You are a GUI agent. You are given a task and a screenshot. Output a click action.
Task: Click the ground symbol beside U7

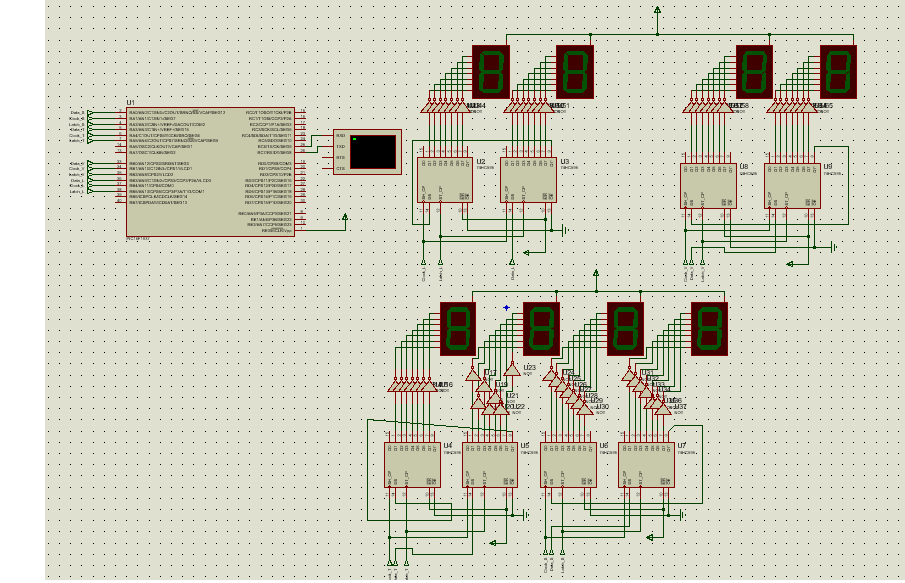pyautogui.click(x=683, y=515)
